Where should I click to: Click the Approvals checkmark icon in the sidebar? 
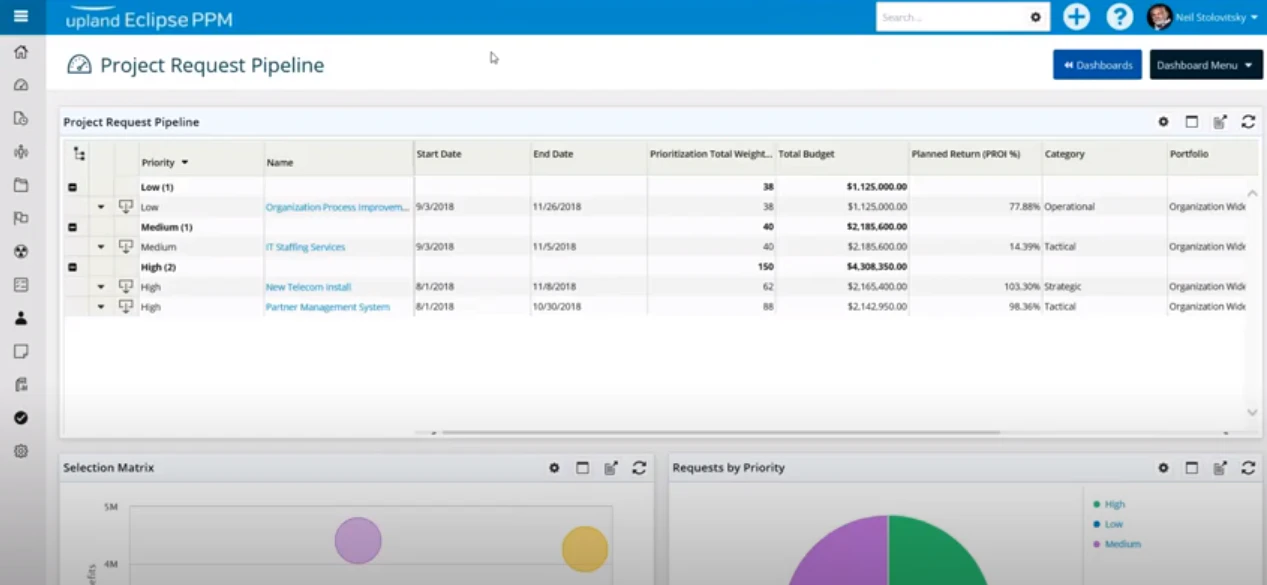click(21, 418)
